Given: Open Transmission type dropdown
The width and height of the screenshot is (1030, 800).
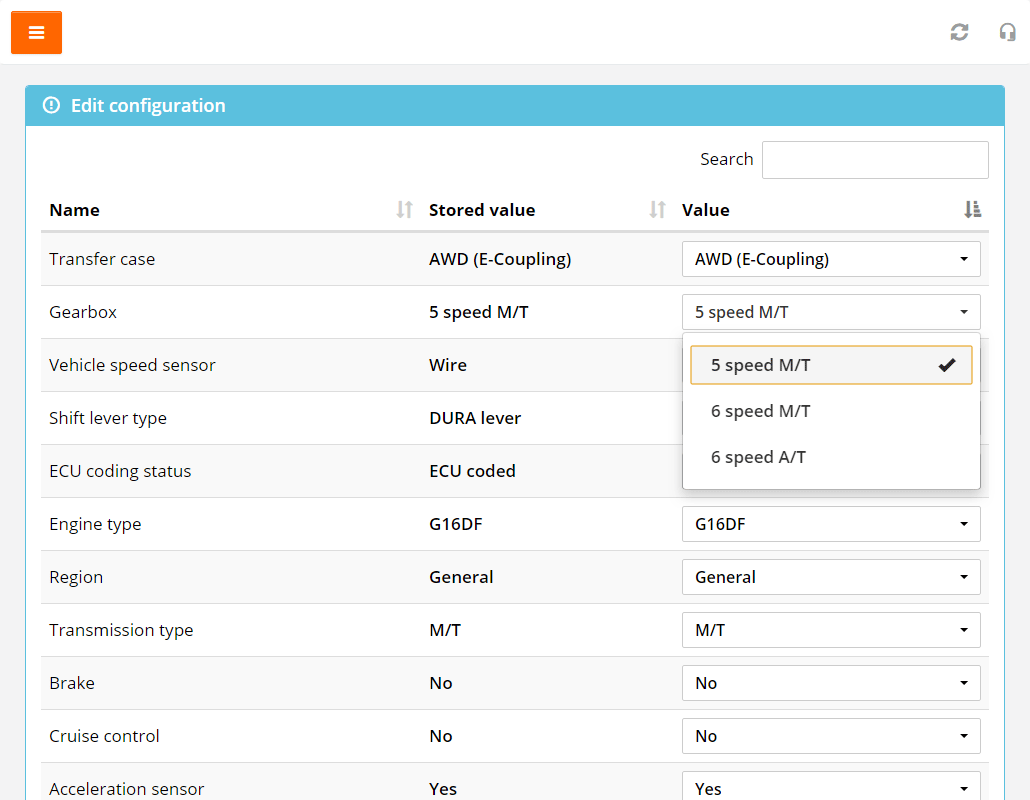Looking at the screenshot, I should click(830, 630).
